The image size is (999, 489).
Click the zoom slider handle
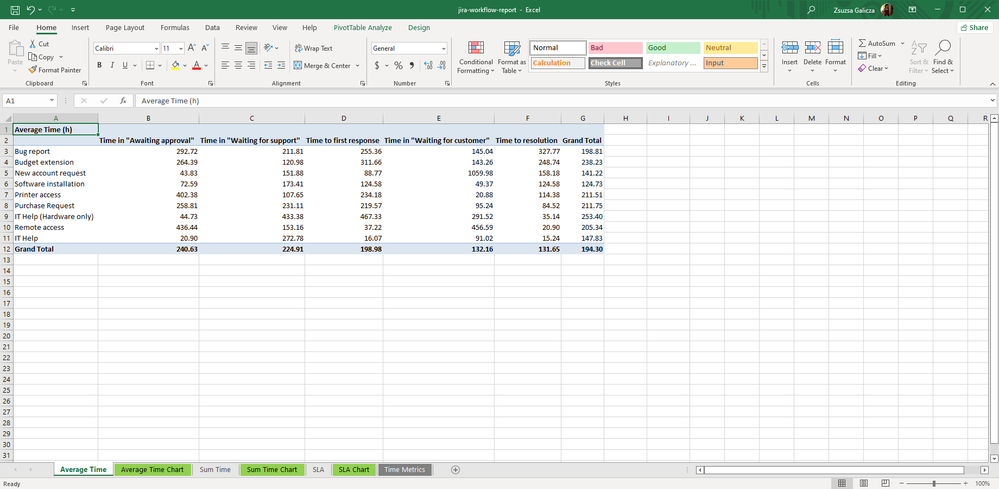point(934,483)
